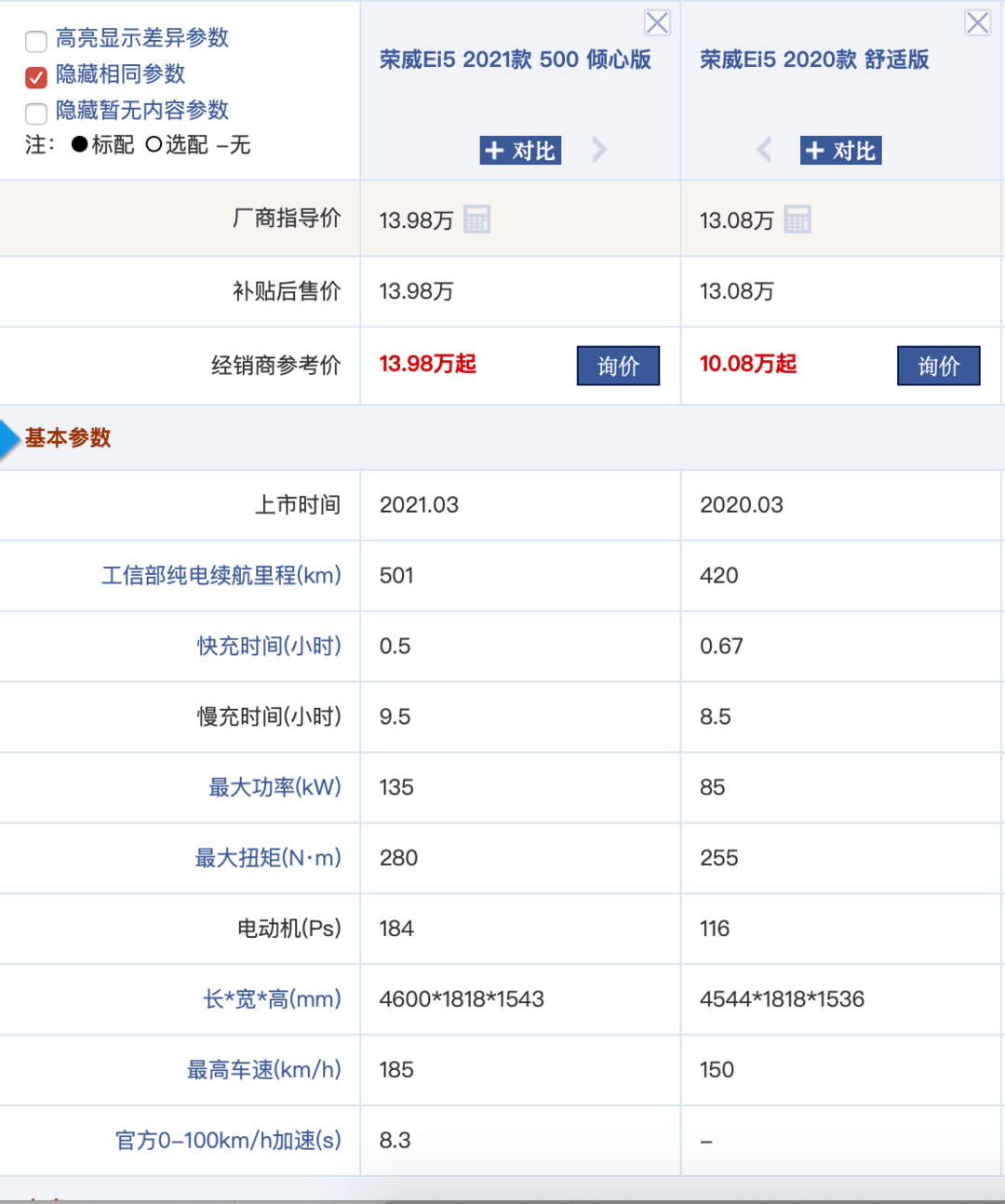Open 最大功率(kW) parameter link
The image size is (1005, 1204).
click(275, 788)
